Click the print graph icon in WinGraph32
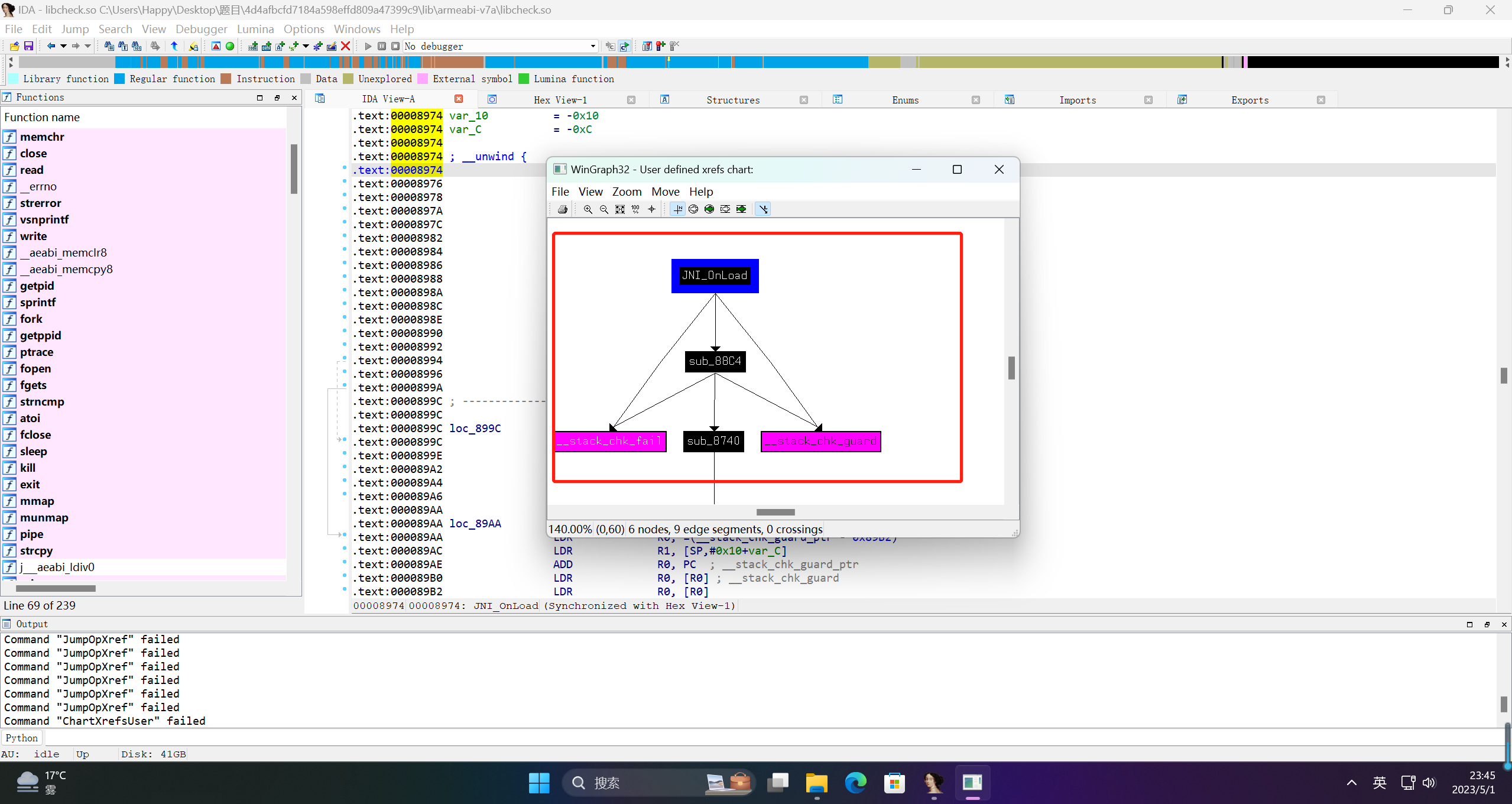The width and height of the screenshot is (1512, 804). (x=562, y=209)
